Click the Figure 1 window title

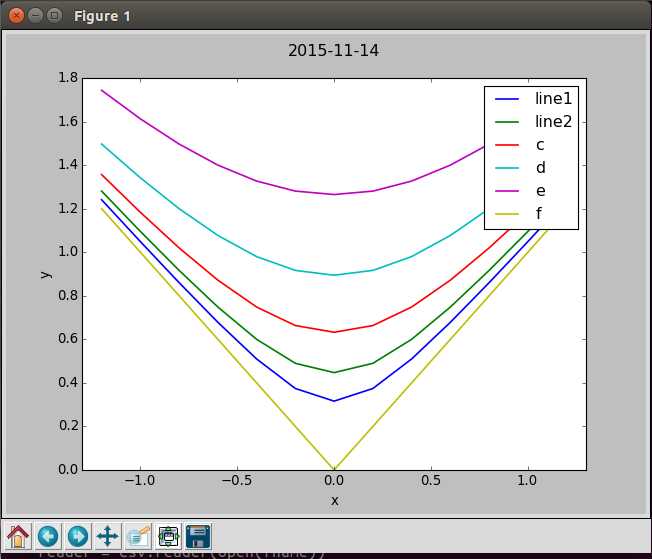pyautogui.click(x=102, y=16)
